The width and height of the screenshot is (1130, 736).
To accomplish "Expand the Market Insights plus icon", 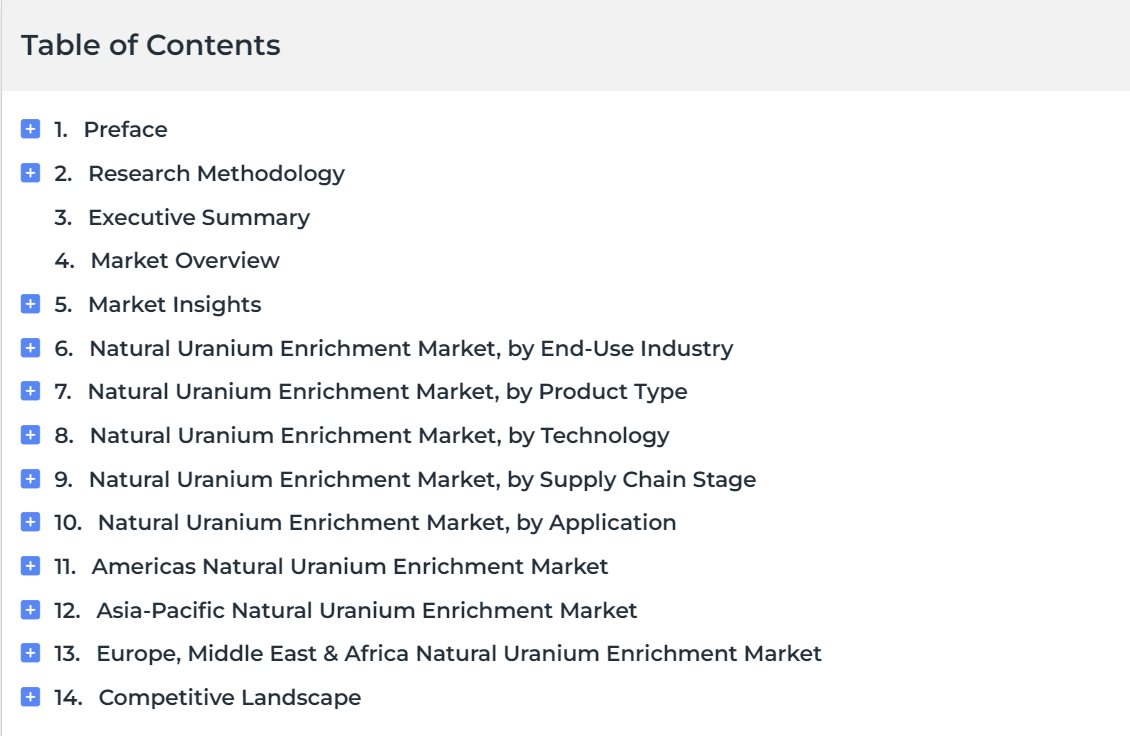I will tap(30, 304).
